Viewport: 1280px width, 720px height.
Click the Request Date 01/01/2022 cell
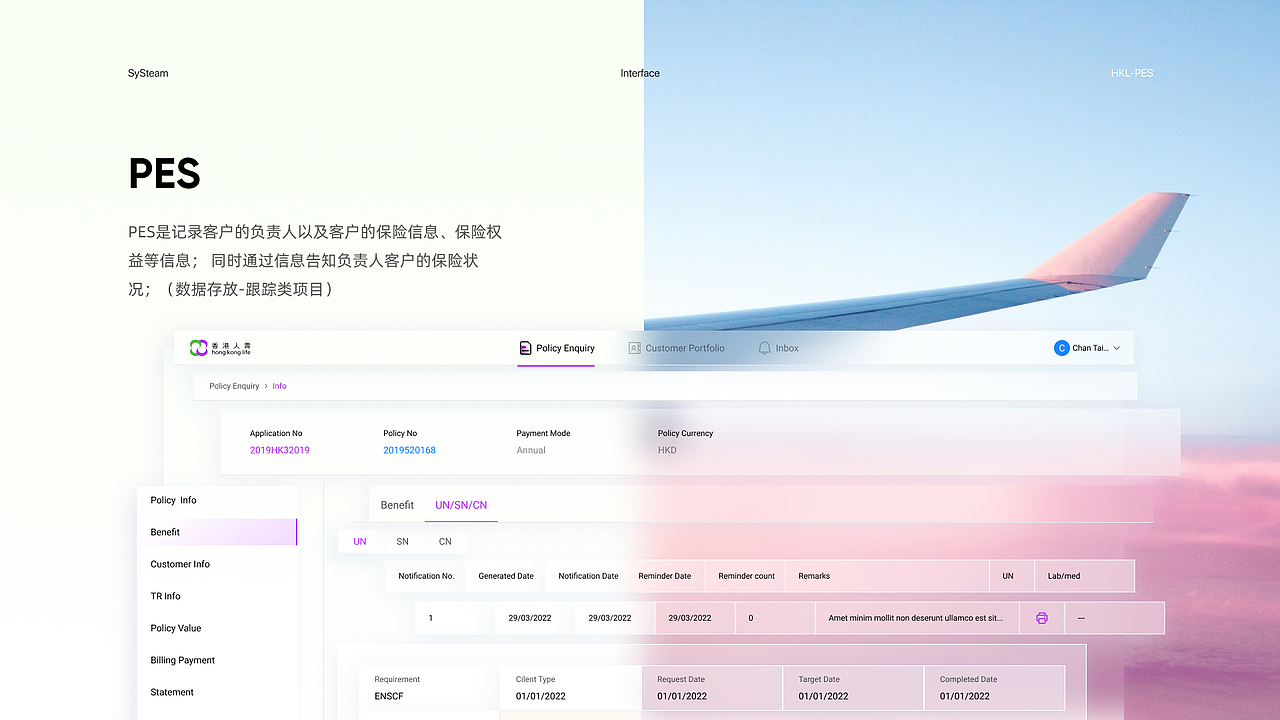tap(712, 688)
